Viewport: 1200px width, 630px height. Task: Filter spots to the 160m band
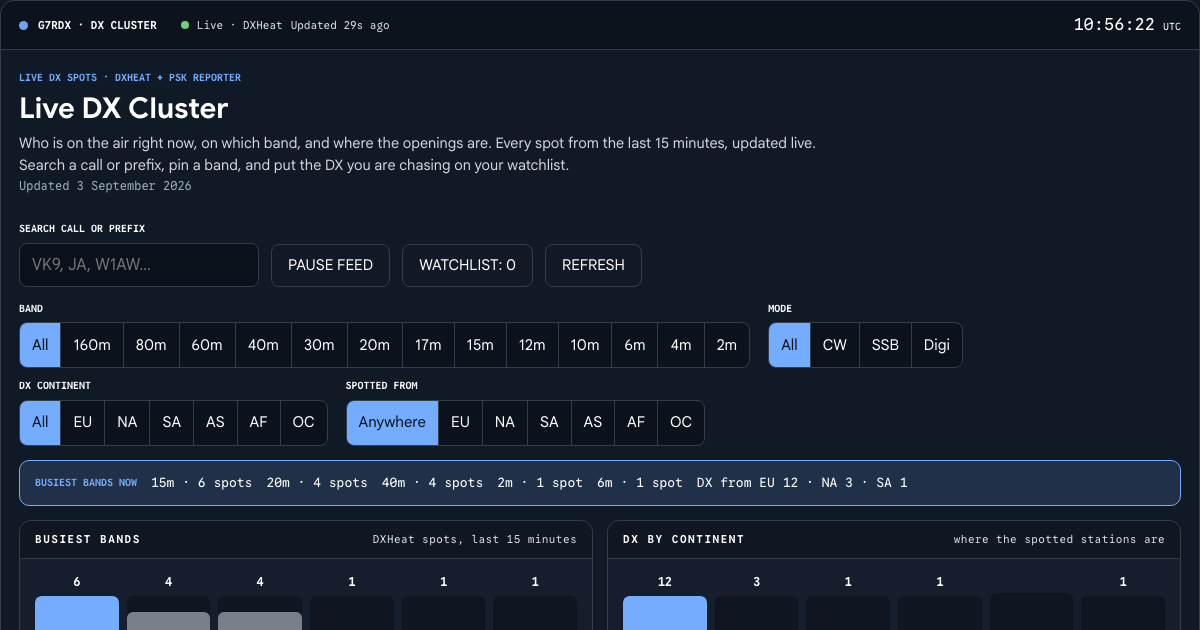[92, 345]
